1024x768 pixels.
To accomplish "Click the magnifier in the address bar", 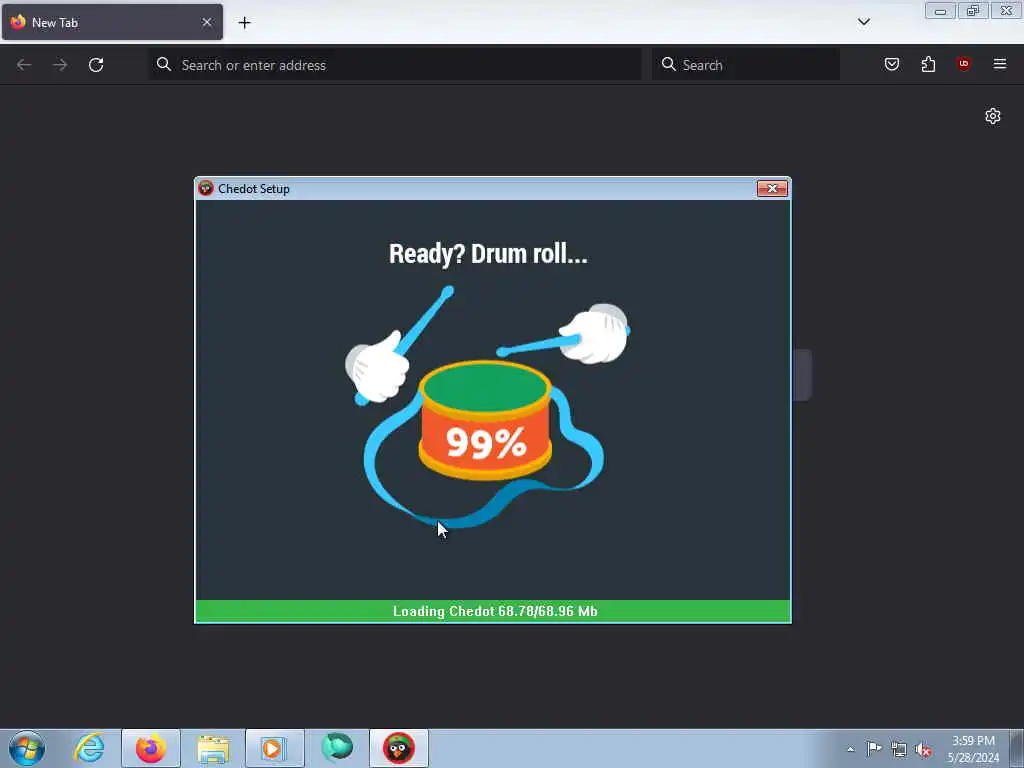I will click(x=164, y=64).
